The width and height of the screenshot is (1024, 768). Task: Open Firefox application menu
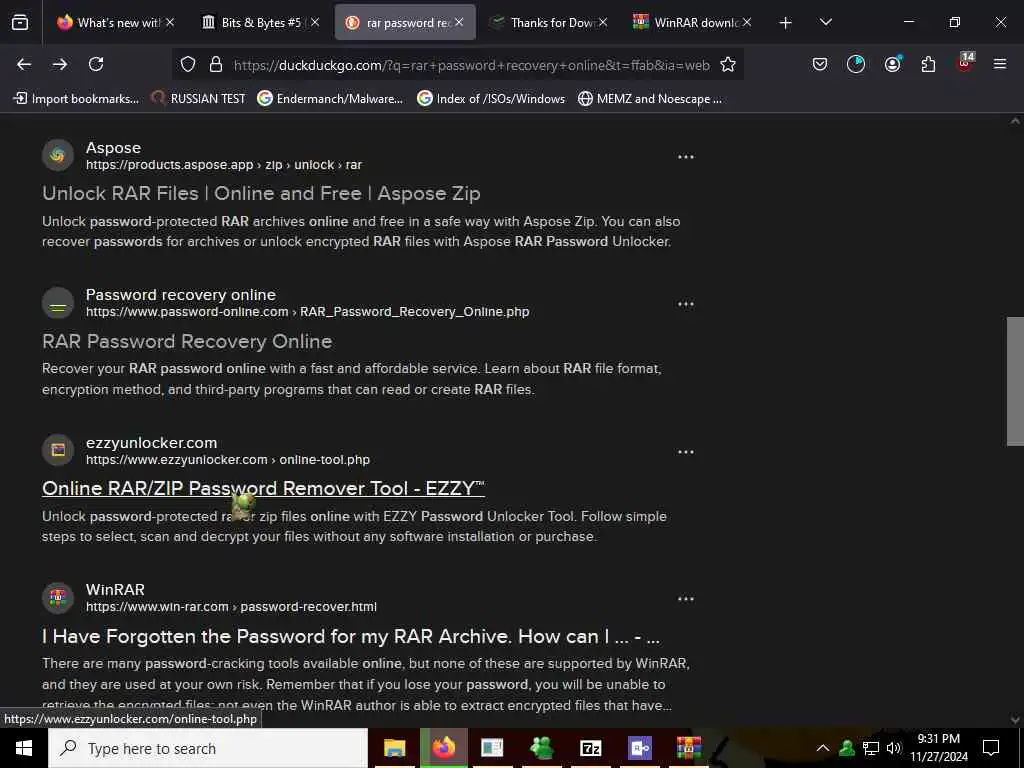1000,64
